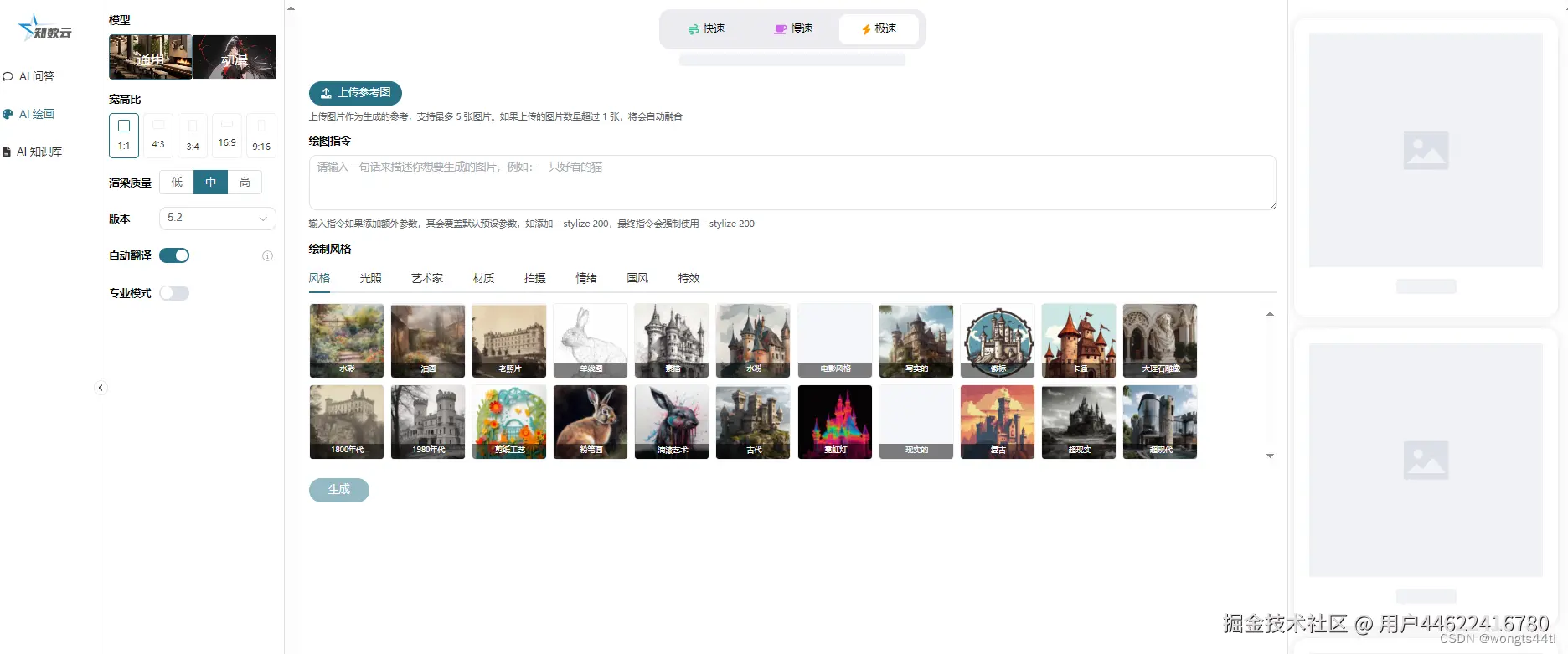The width and height of the screenshot is (1568, 654).
Task: Choose the 16:9 aspect ratio
Action: 227,135
